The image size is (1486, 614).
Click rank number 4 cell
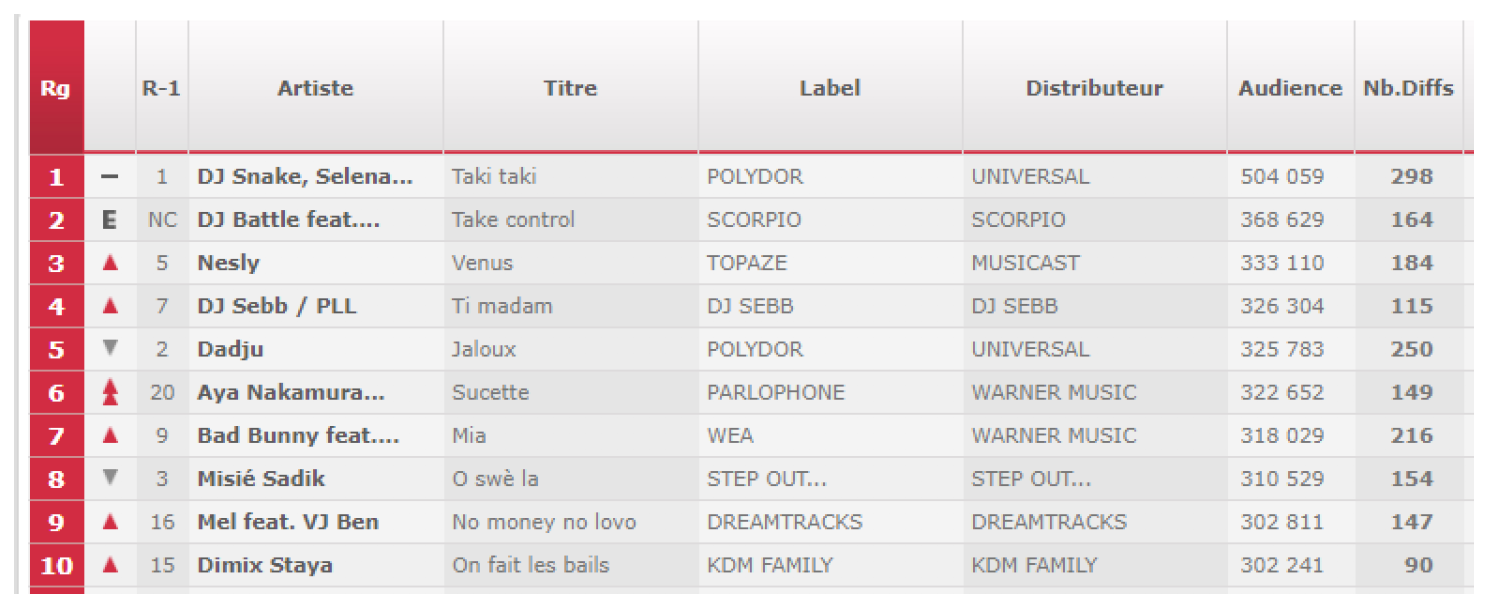(57, 306)
